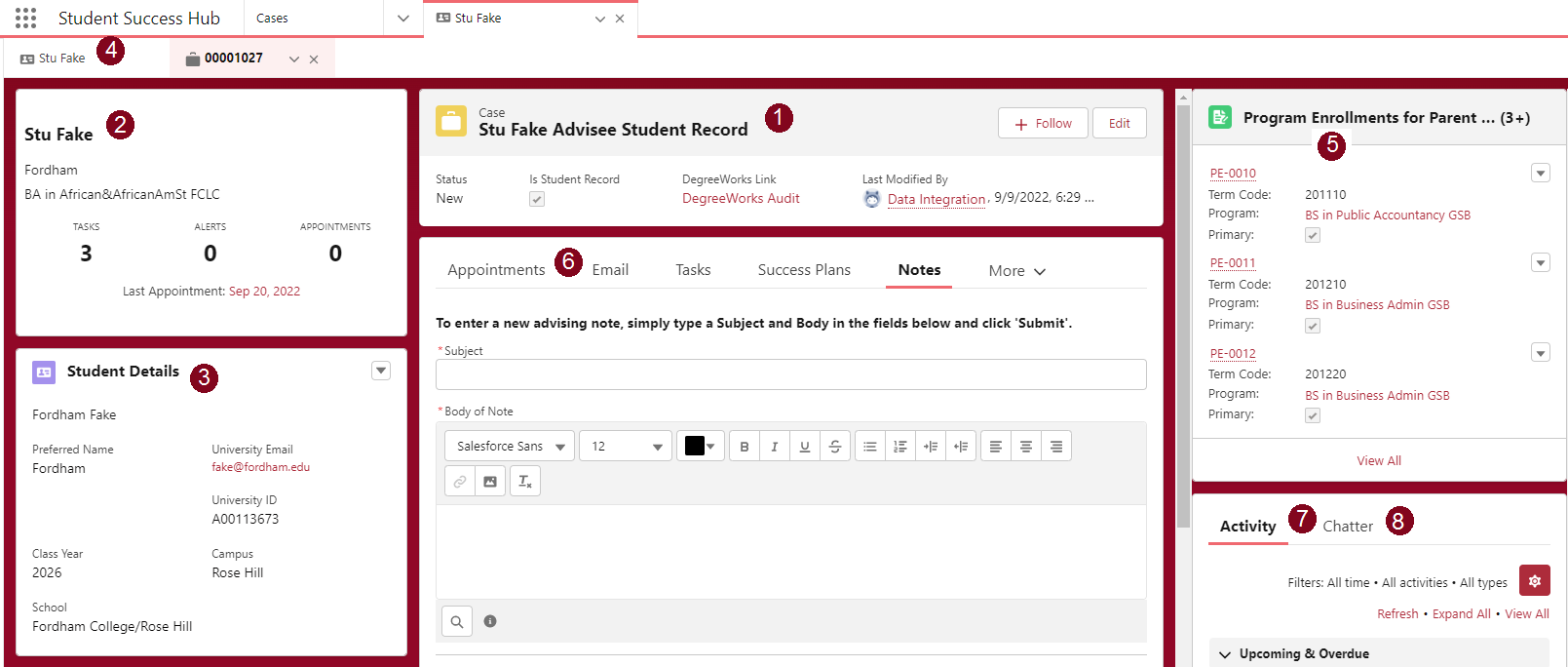Image resolution: width=1568 pixels, height=667 pixels.
Task: Open the black text color picker
Action: [x=700, y=447]
